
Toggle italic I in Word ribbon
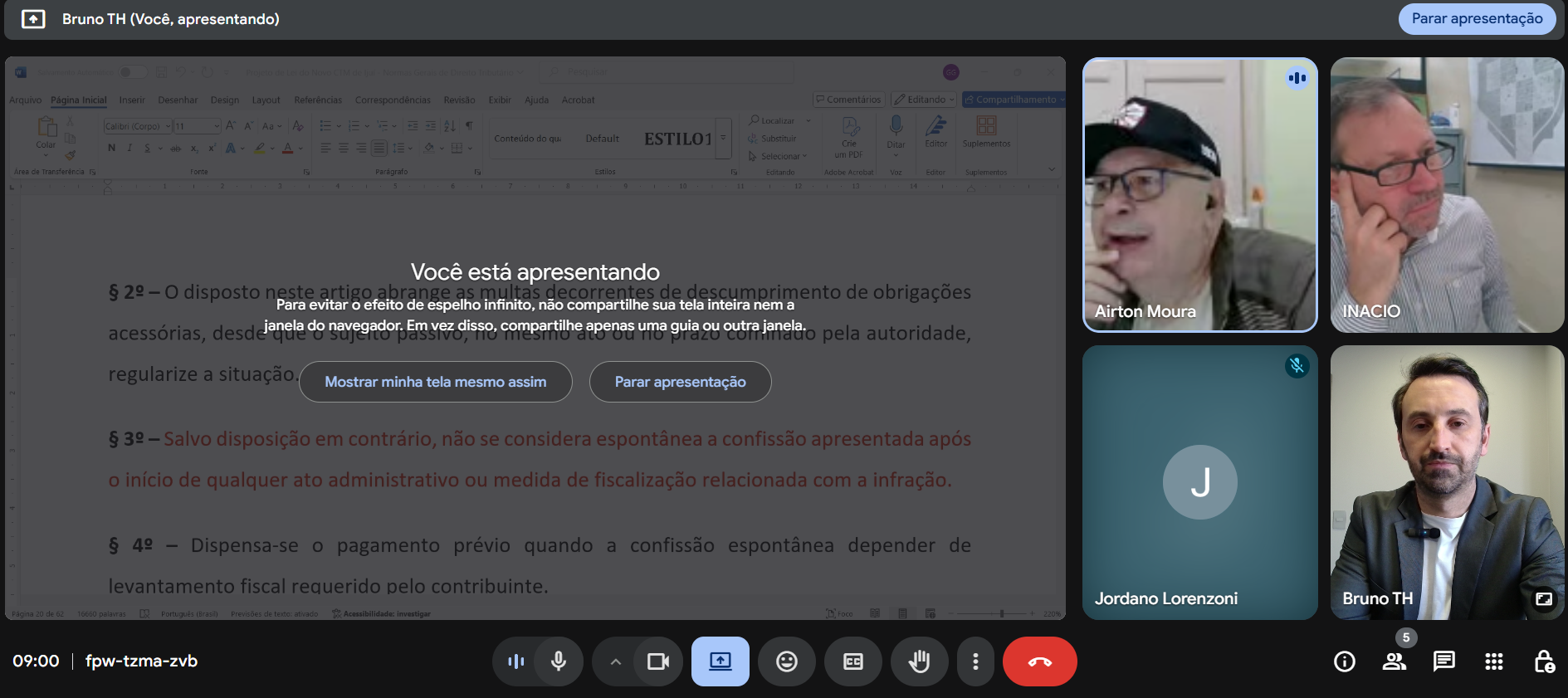[x=129, y=149]
